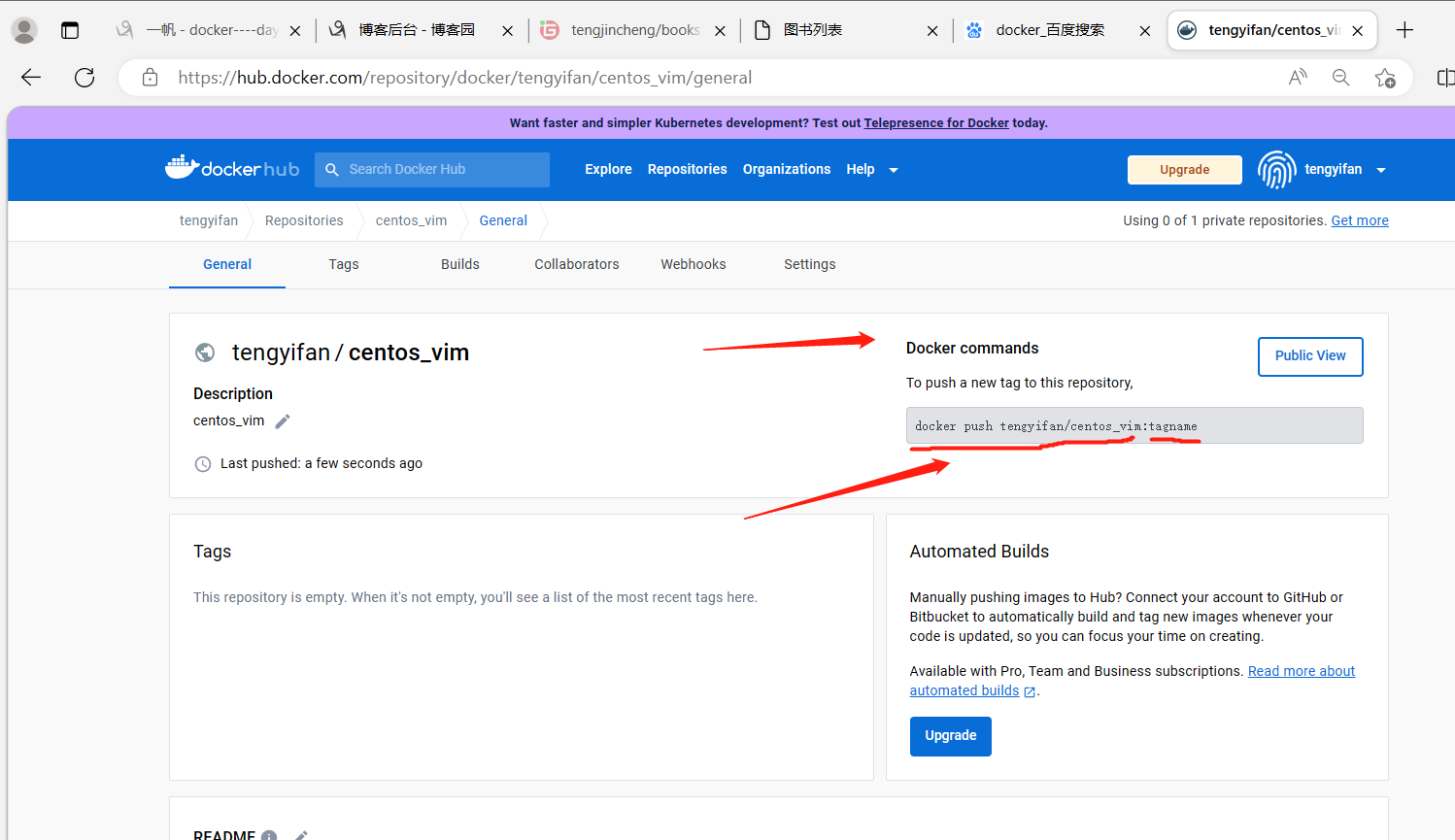Open Read more about automated builds link
1455x840 pixels.
1302,671
